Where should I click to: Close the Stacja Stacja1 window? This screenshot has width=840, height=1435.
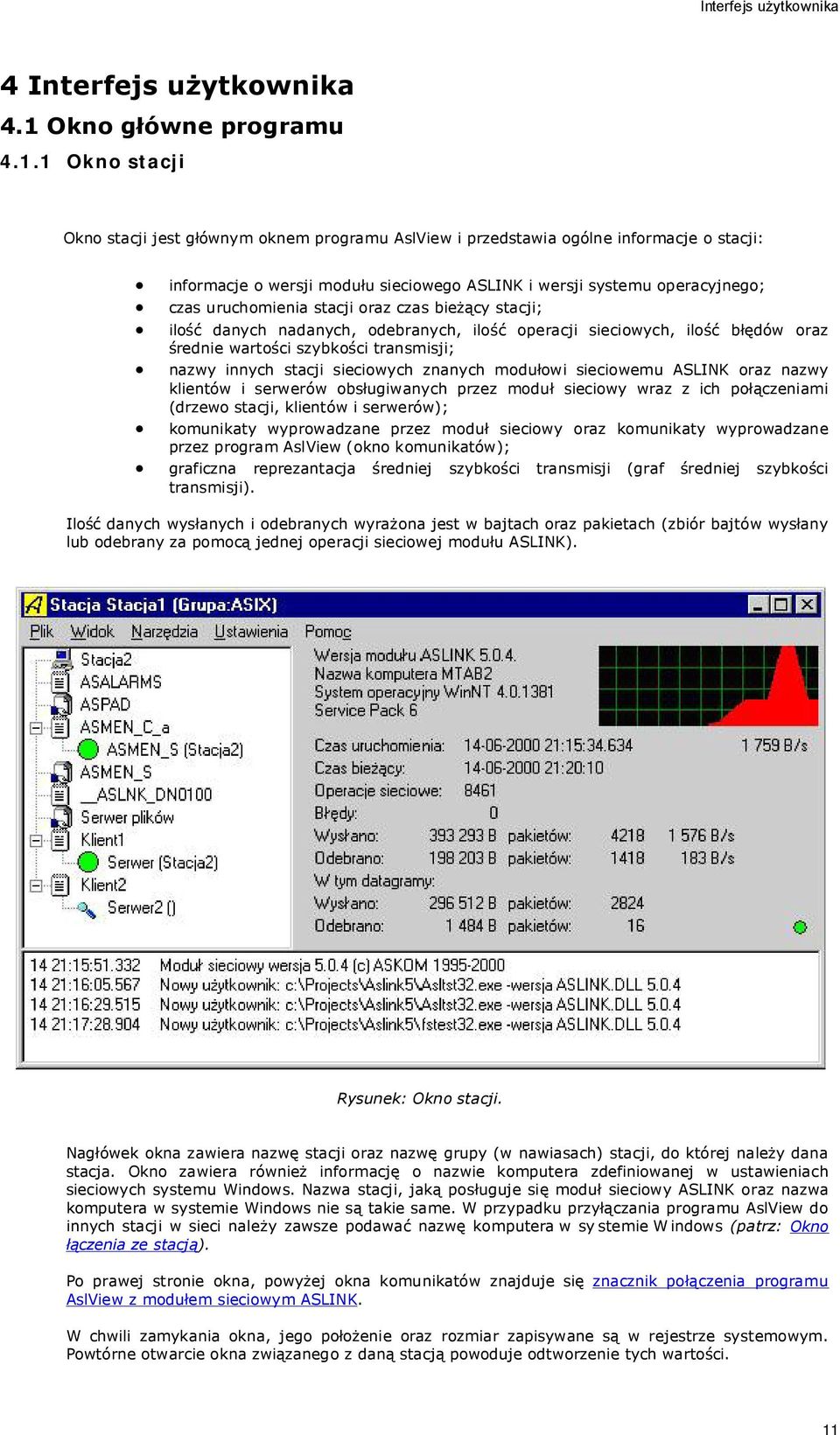tap(807, 604)
